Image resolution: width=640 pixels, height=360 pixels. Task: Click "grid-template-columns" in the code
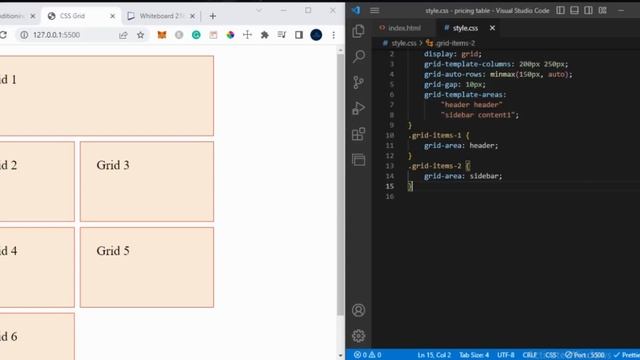(467, 64)
